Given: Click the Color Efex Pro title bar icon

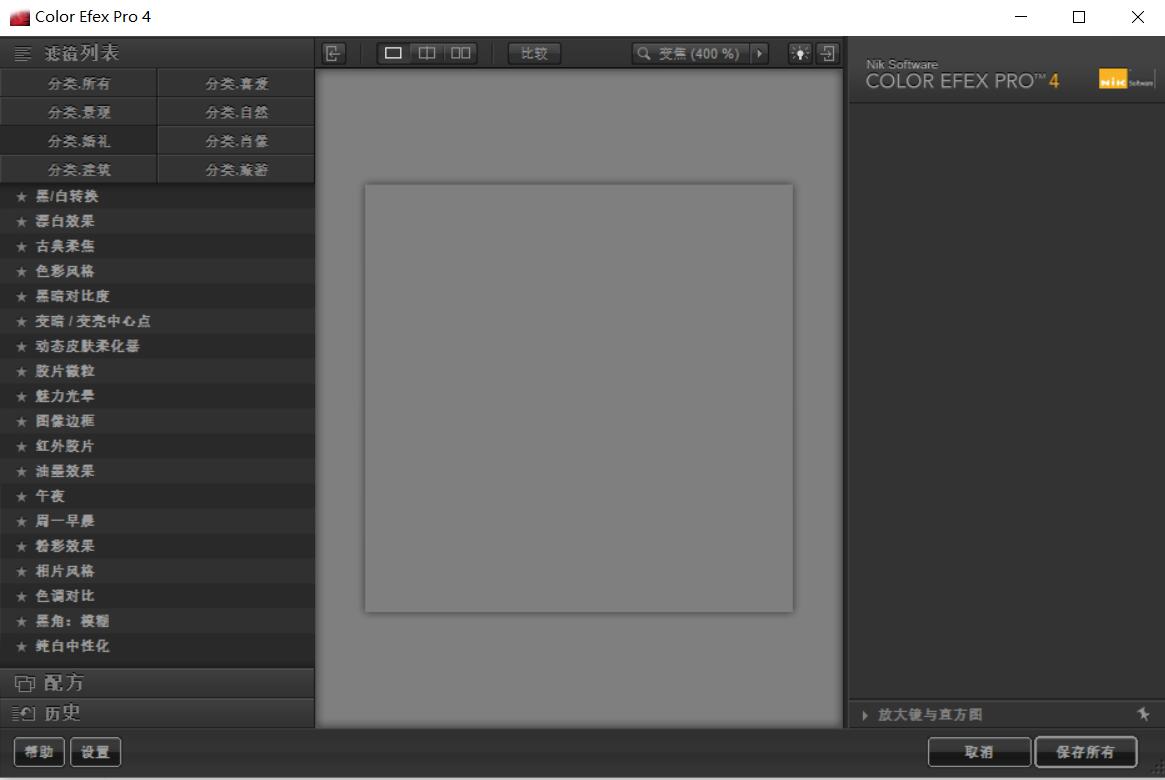Looking at the screenshot, I should pos(19,17).
